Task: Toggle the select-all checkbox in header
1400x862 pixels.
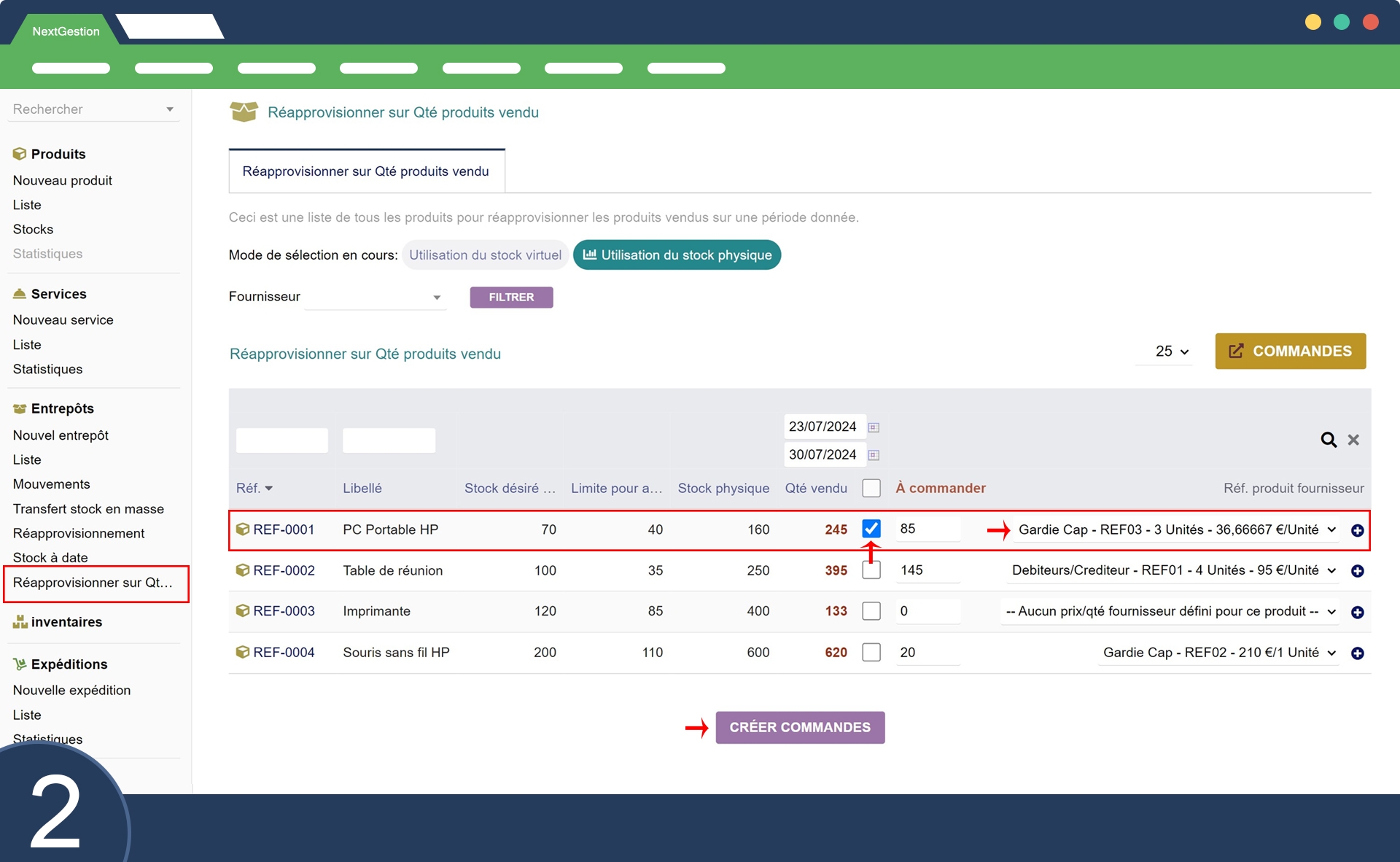Action: (x=871, y=488)
